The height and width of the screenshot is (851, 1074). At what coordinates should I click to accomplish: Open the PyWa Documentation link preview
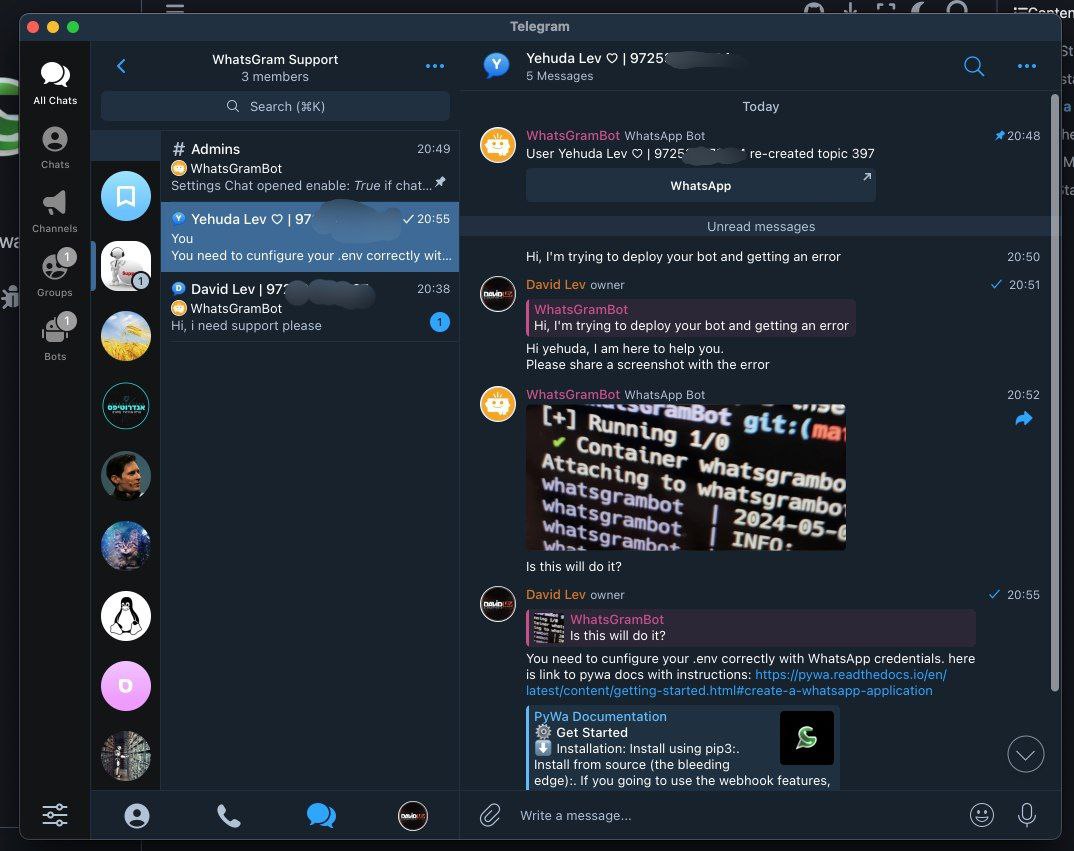pos(683,748)
